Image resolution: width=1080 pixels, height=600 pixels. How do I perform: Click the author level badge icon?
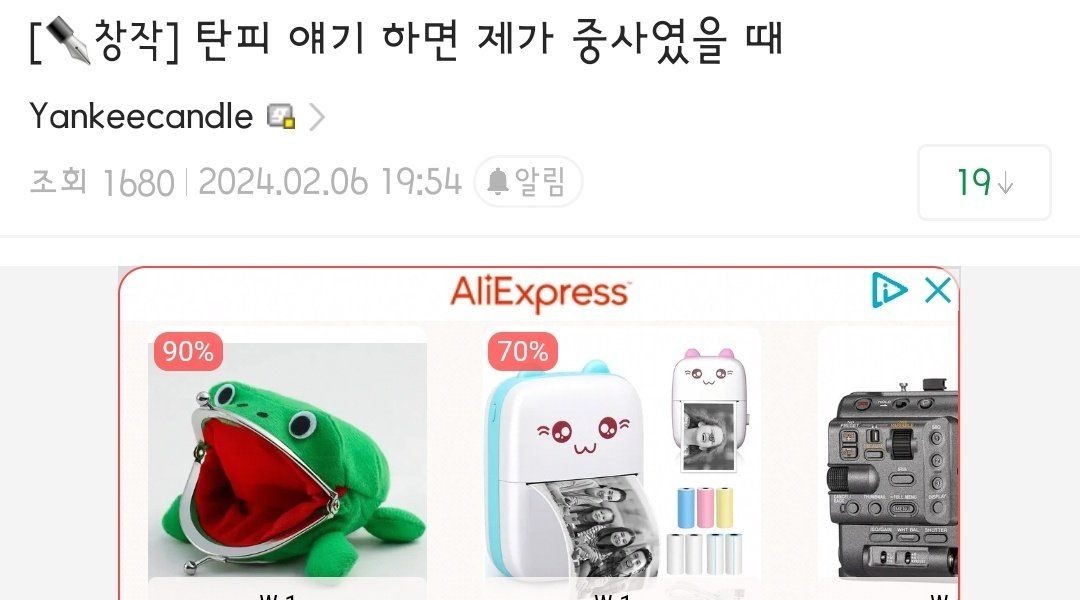click(x=282, y=116)
